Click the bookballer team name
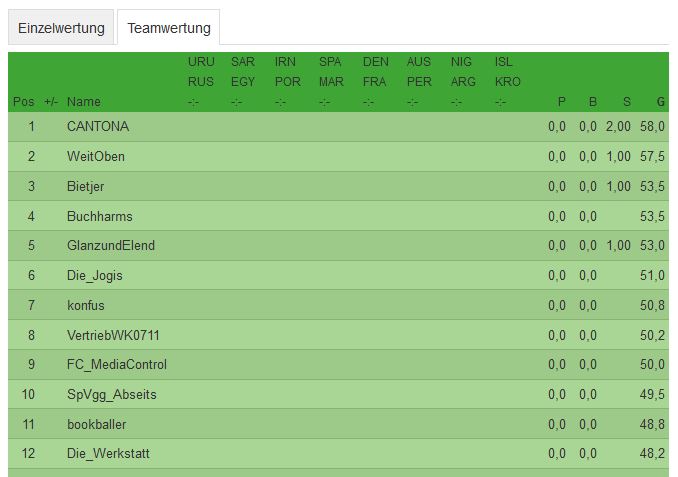Image resolution: width=678 pixels, height=477 pixels. point(97,424)
